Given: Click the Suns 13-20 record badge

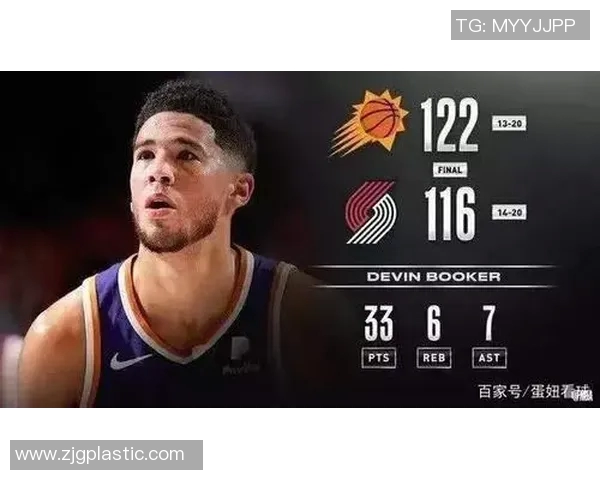Looking at the screenshot, I should 509,123.
